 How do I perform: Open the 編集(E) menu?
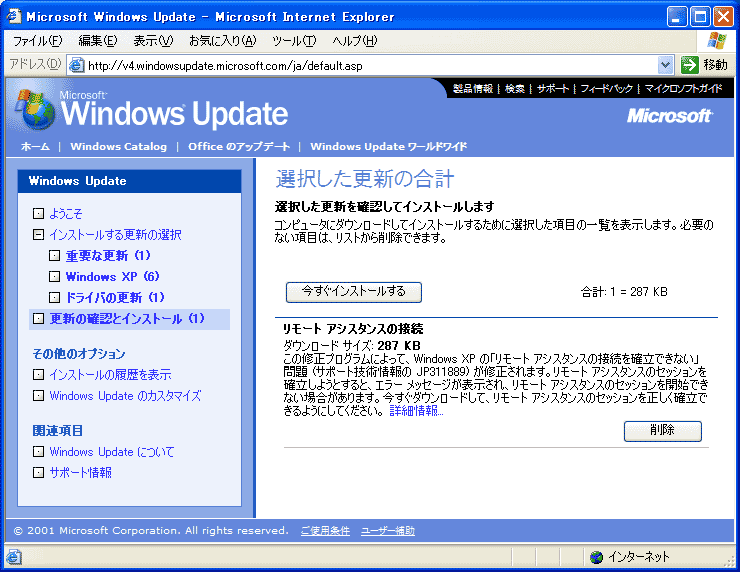(x=98, y=41)
